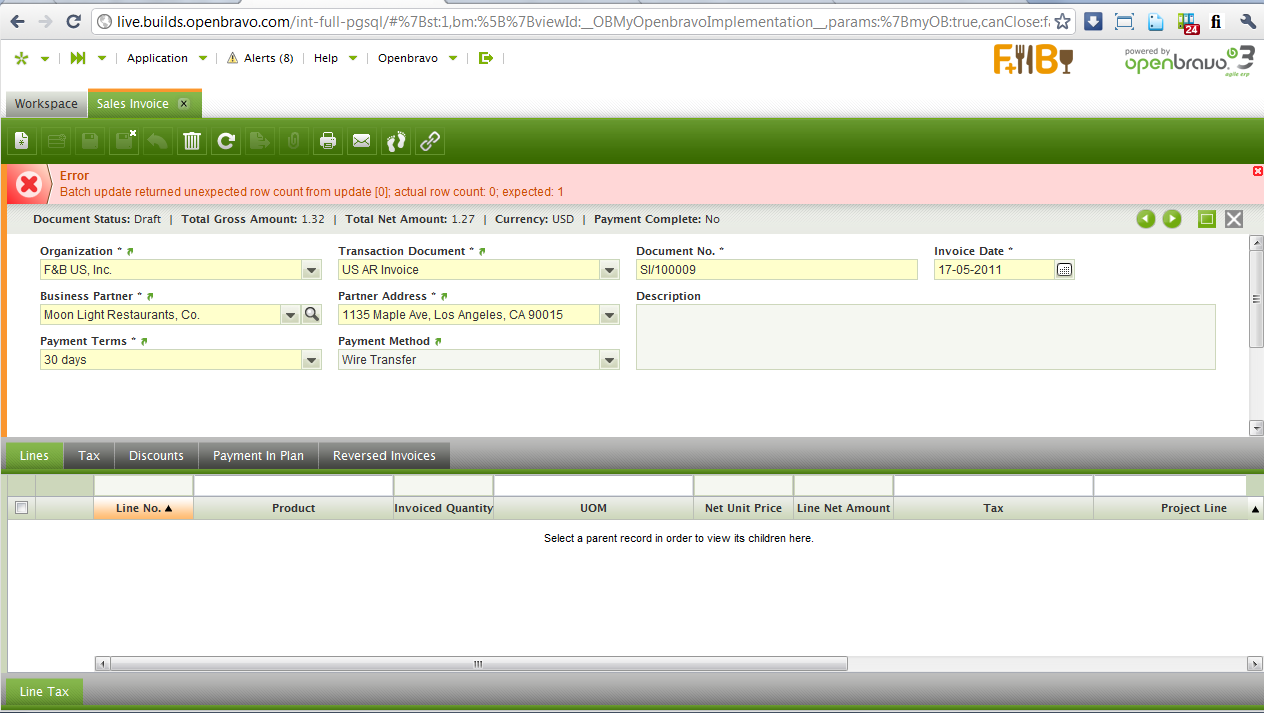Click the delete trash icon
1264x713 pixels.
click(x=192, y=142)
